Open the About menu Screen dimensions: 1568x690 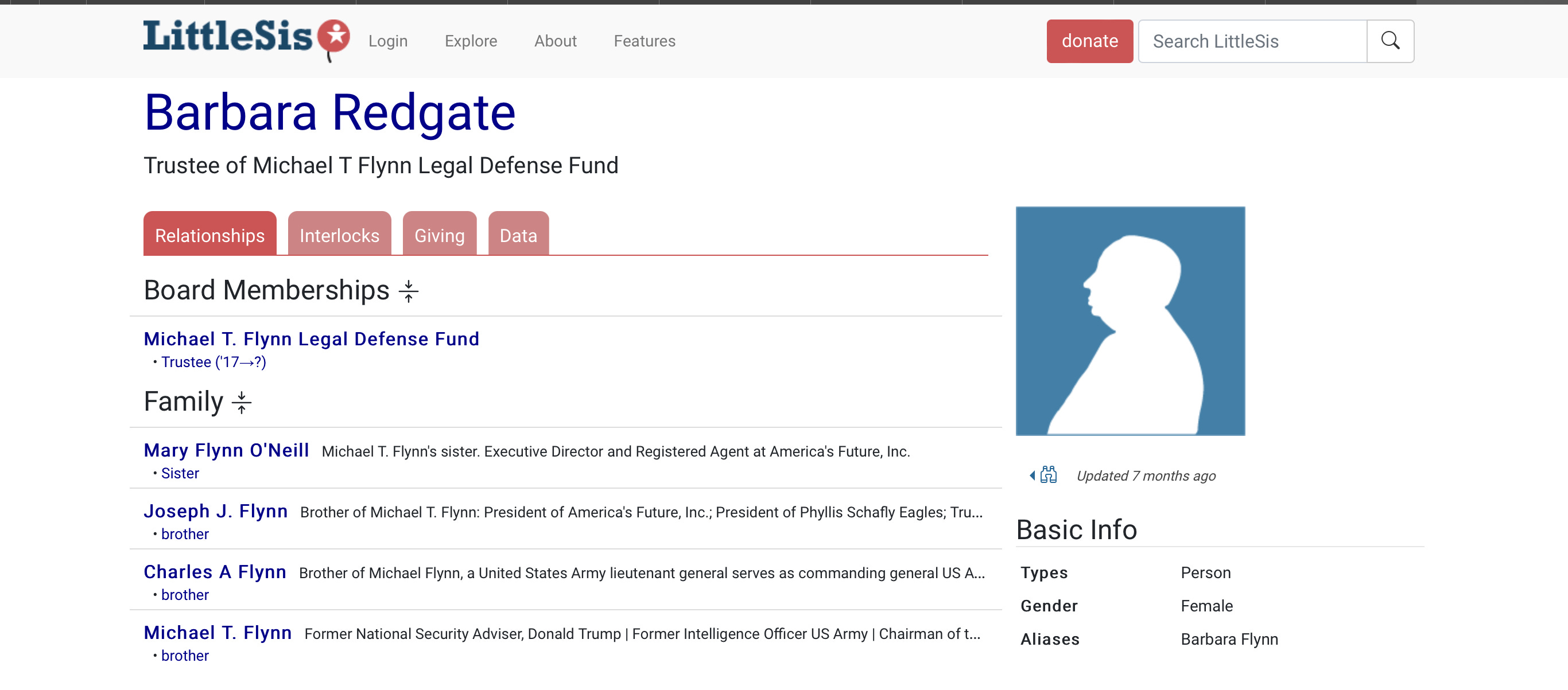(555, 41)
